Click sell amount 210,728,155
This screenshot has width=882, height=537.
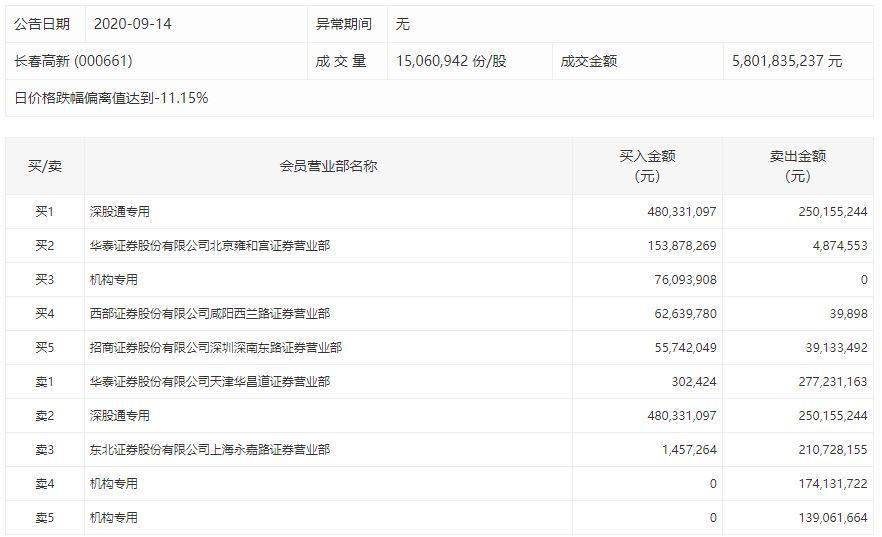pyautogui.click(x=833, y=450)
